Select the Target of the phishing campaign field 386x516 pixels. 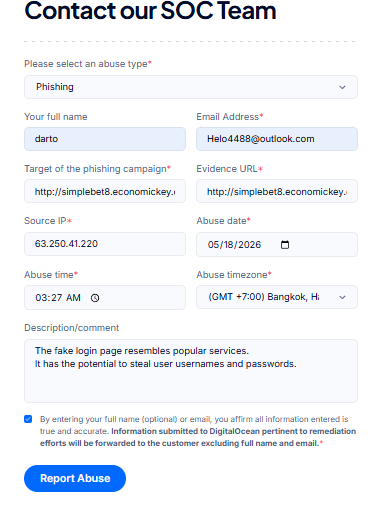click(x=105, y=191)
